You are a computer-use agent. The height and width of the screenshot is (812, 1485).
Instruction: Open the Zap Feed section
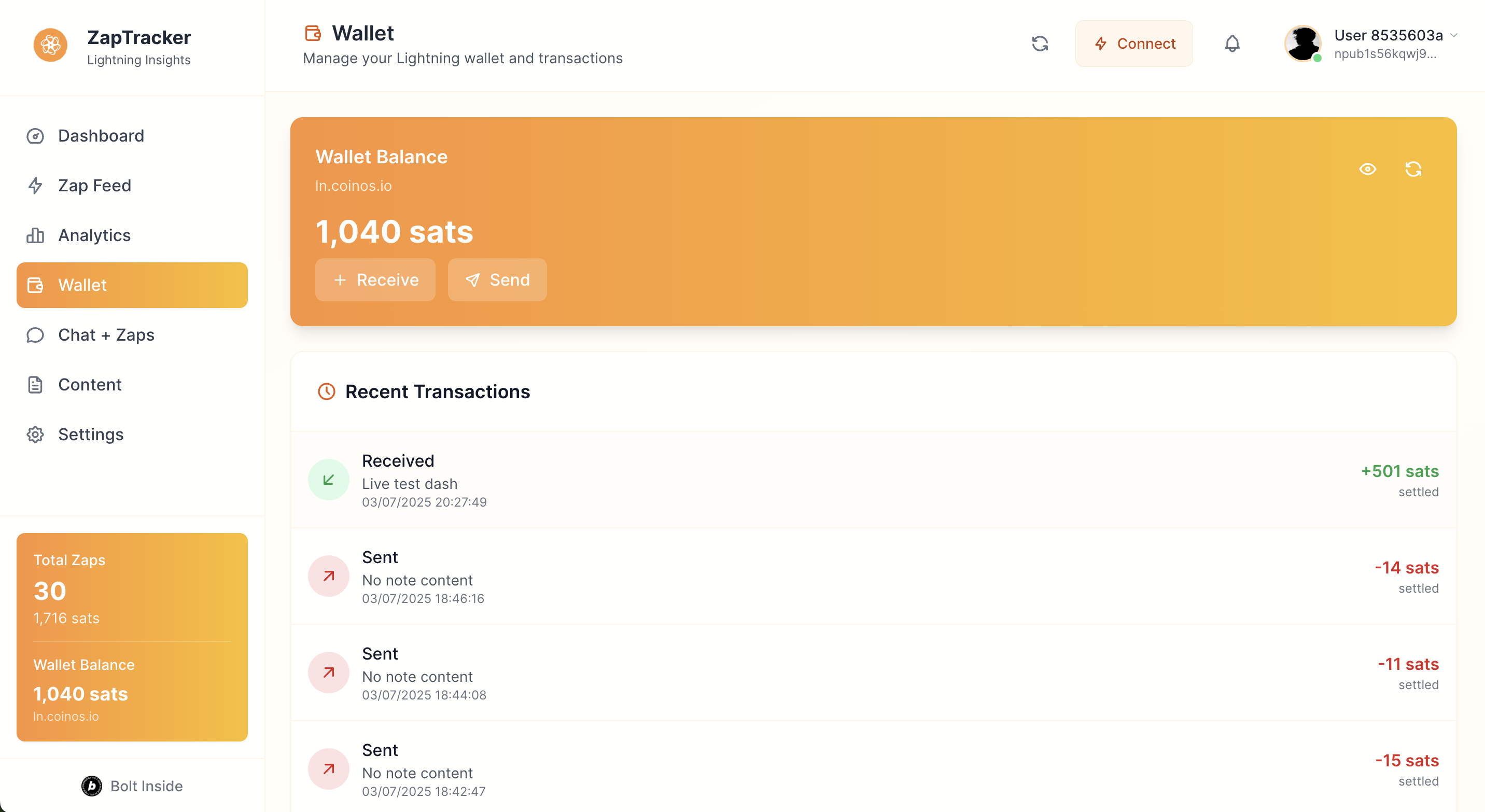click(x=94, y=185)
